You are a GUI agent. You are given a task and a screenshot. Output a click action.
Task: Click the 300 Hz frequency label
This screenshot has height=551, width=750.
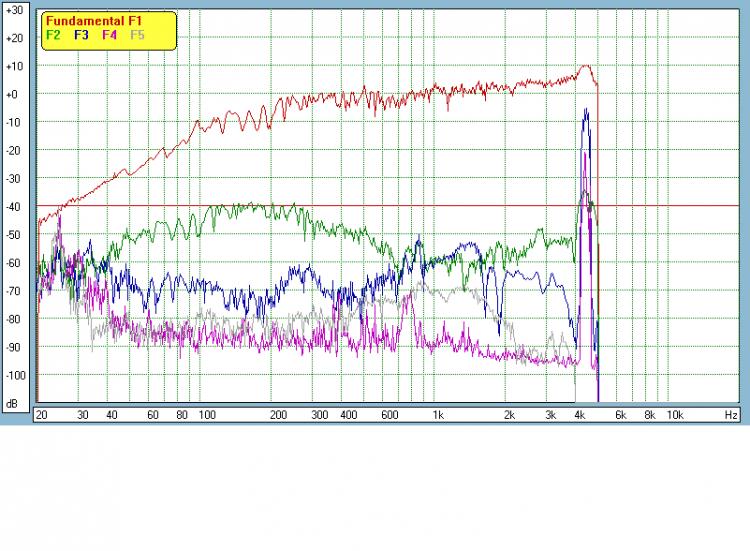pyautogui.click(x=320, y=415)
